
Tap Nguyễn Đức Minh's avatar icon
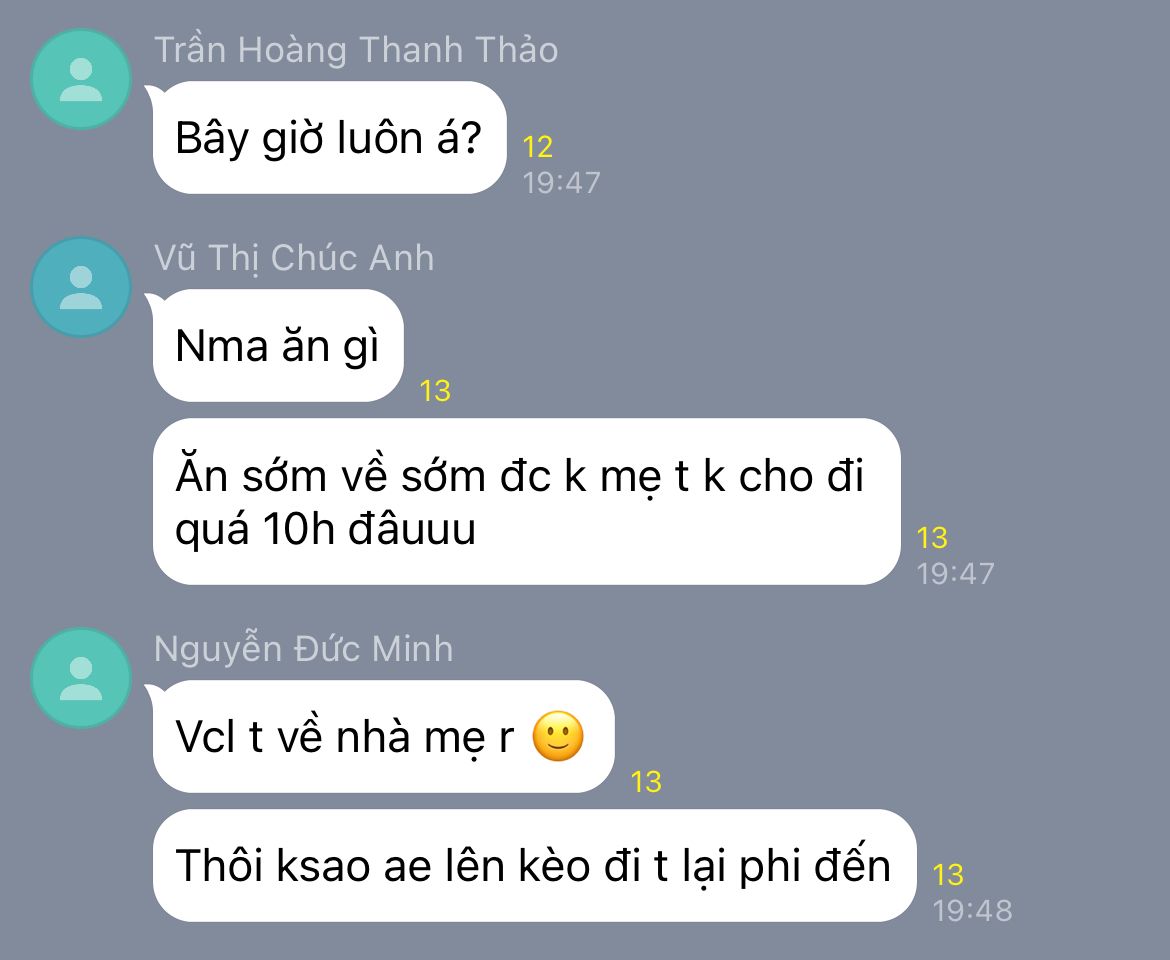81,678
